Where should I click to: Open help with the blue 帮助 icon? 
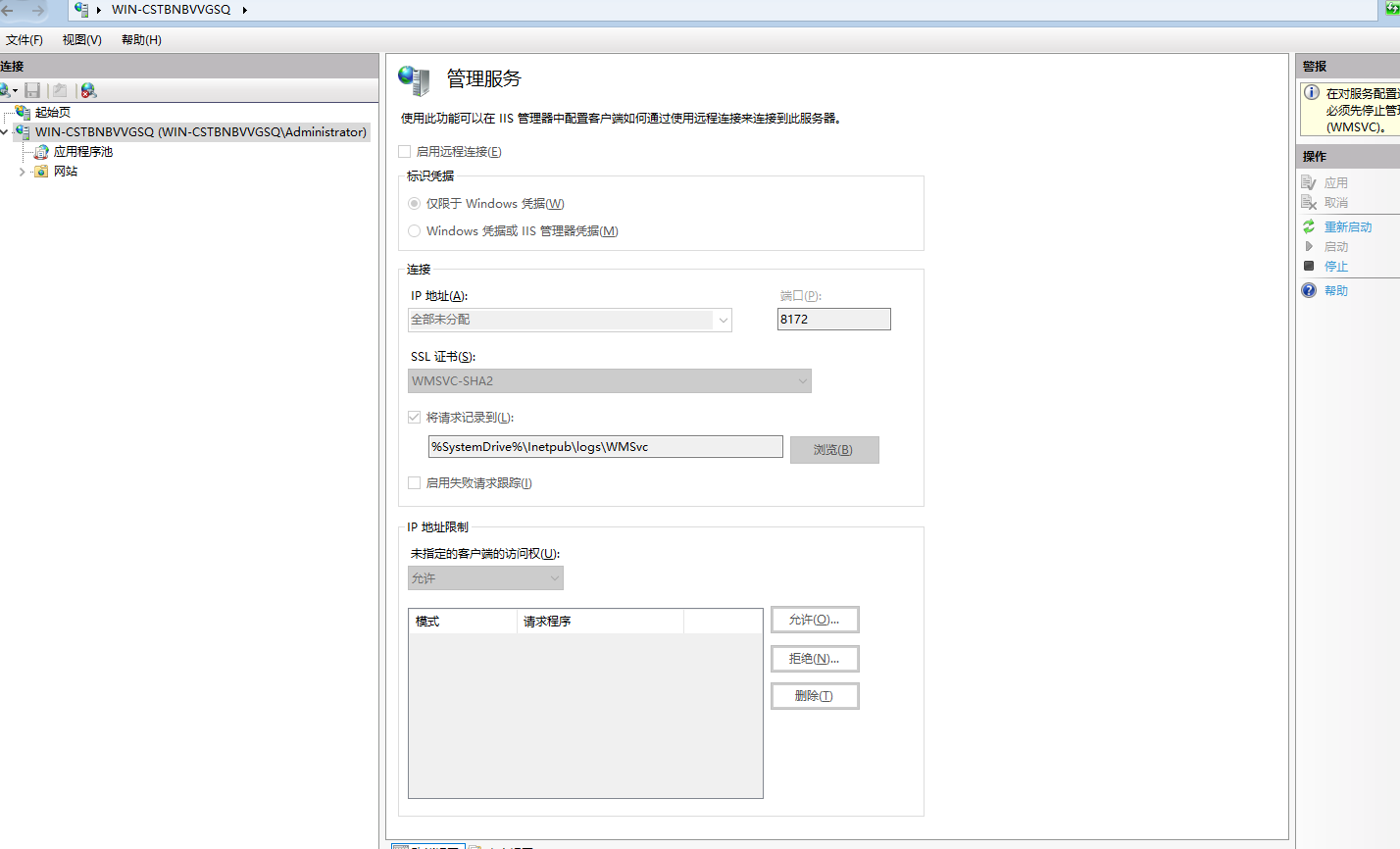pyautogui.click(x=1308, y=289)
